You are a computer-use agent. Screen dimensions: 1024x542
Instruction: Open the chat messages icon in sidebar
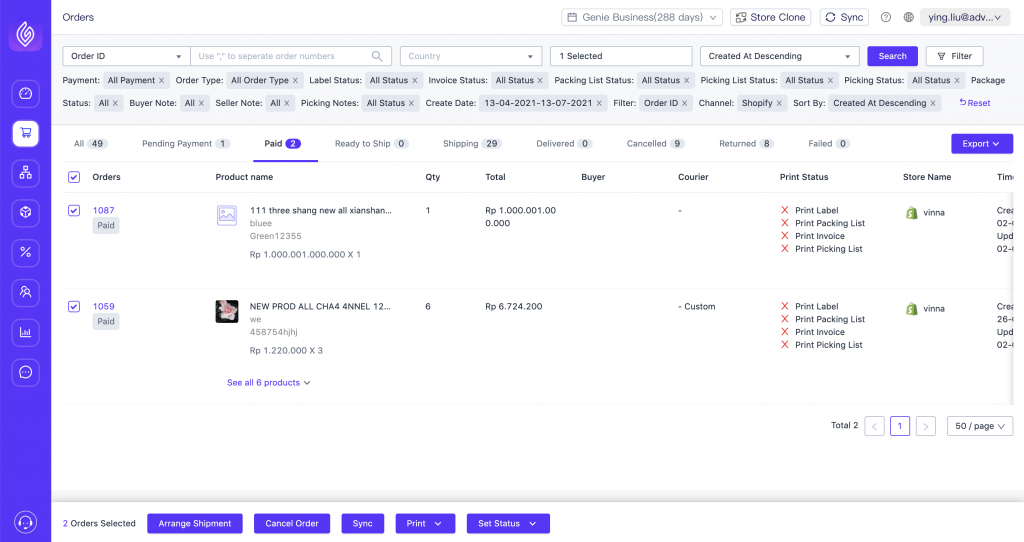coord(25,372)
